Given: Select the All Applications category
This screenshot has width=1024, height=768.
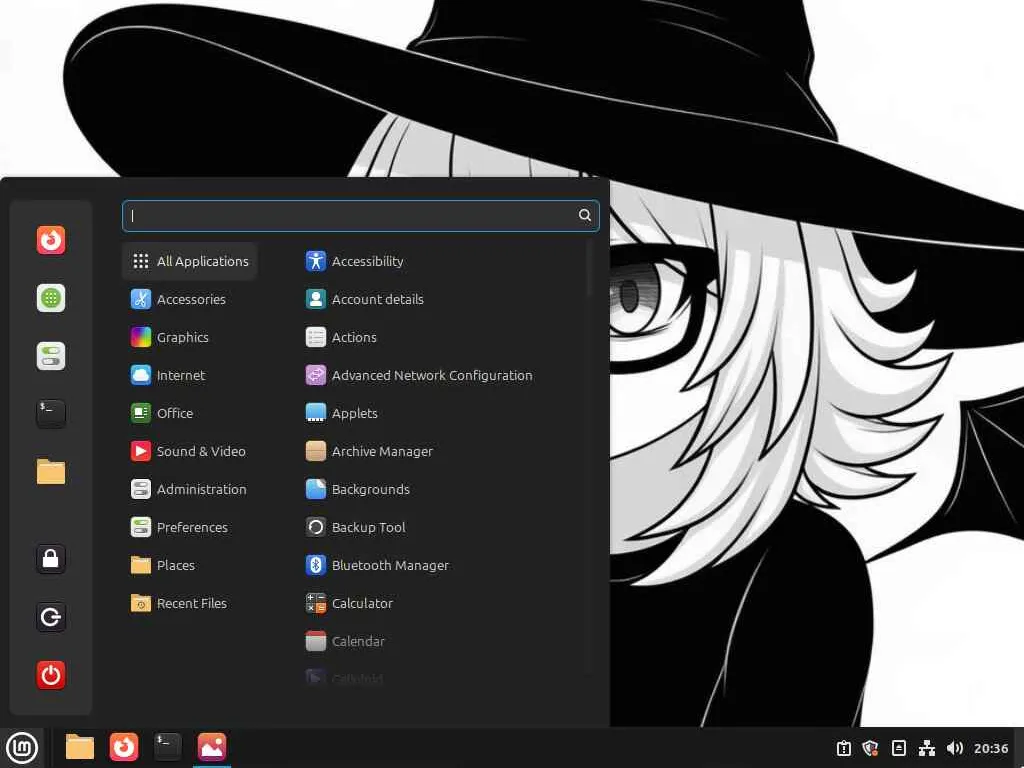Looking at the screenshot, I should (x=189, y=261).
